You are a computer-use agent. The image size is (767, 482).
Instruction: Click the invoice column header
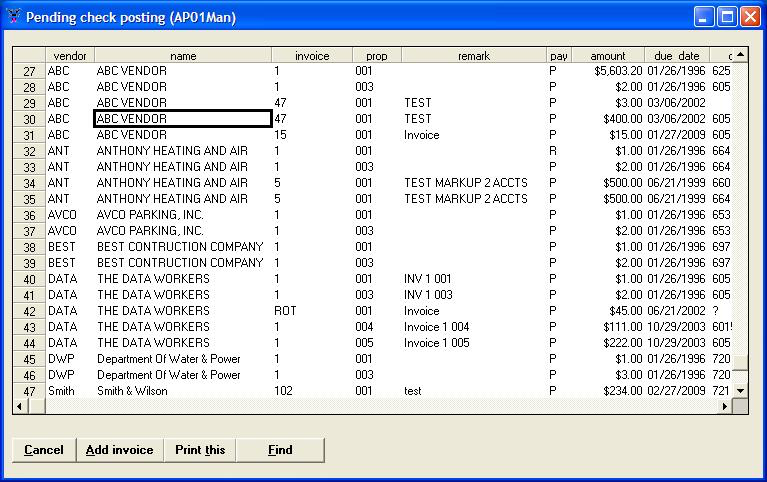point(312,56)
